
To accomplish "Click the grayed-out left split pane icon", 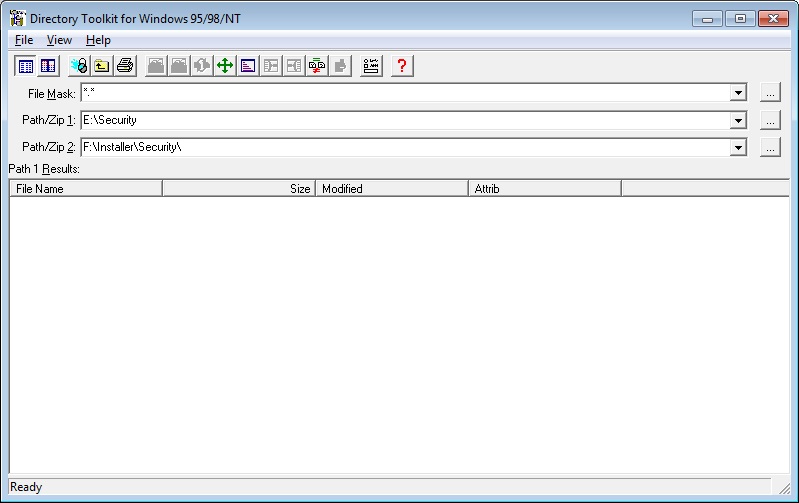I will [271, 66].
